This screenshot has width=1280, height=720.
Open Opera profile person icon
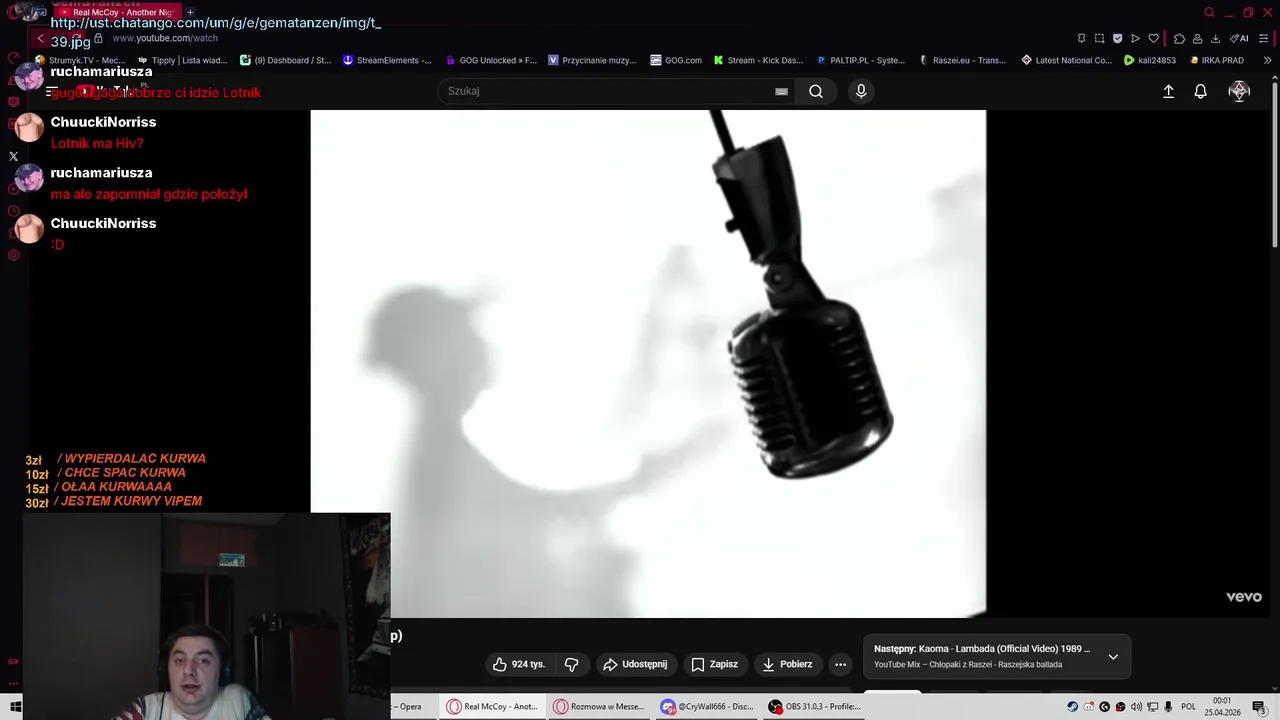coord(1197,38)
